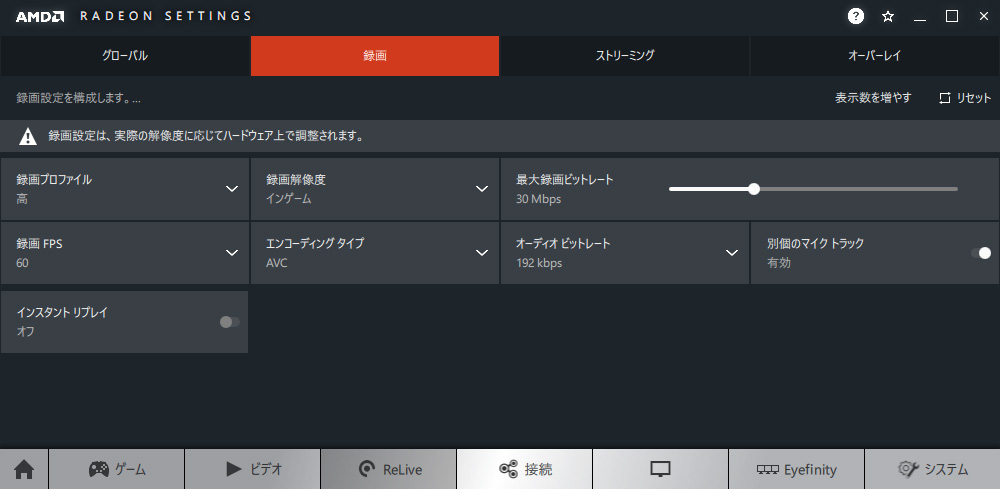Select the 録画 tab

(x=375, y=55)
